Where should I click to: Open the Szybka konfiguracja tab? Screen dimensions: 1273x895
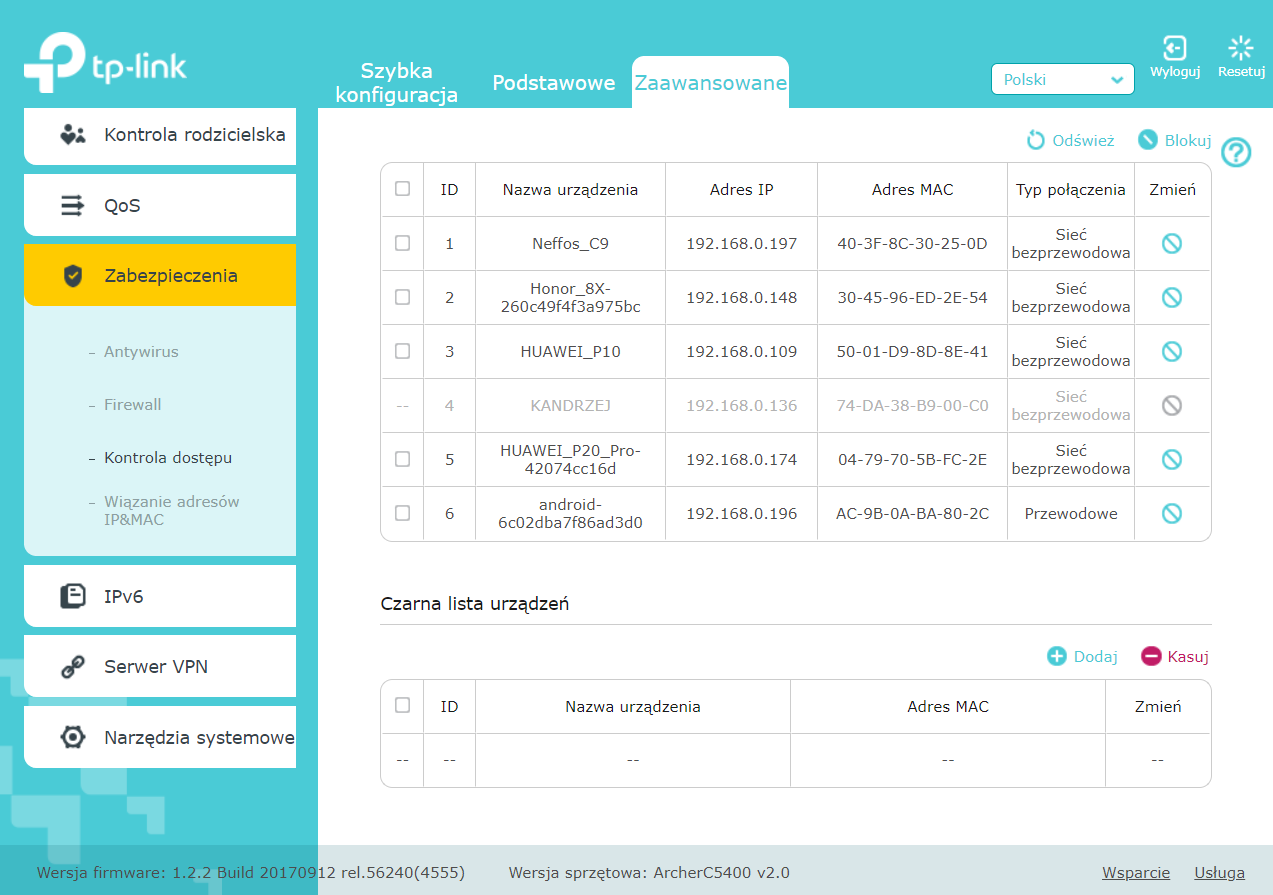pyautogui.click(x=396, y=83)
